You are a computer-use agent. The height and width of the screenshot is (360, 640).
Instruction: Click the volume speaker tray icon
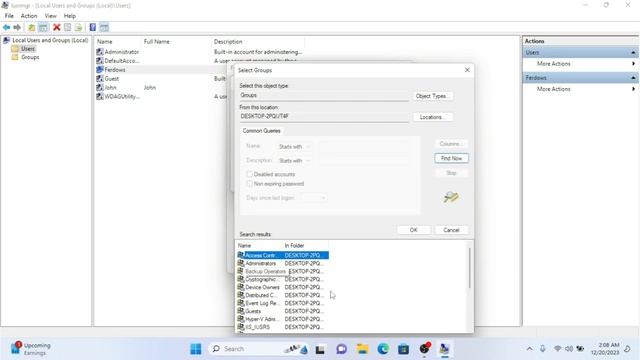point(569,349)
